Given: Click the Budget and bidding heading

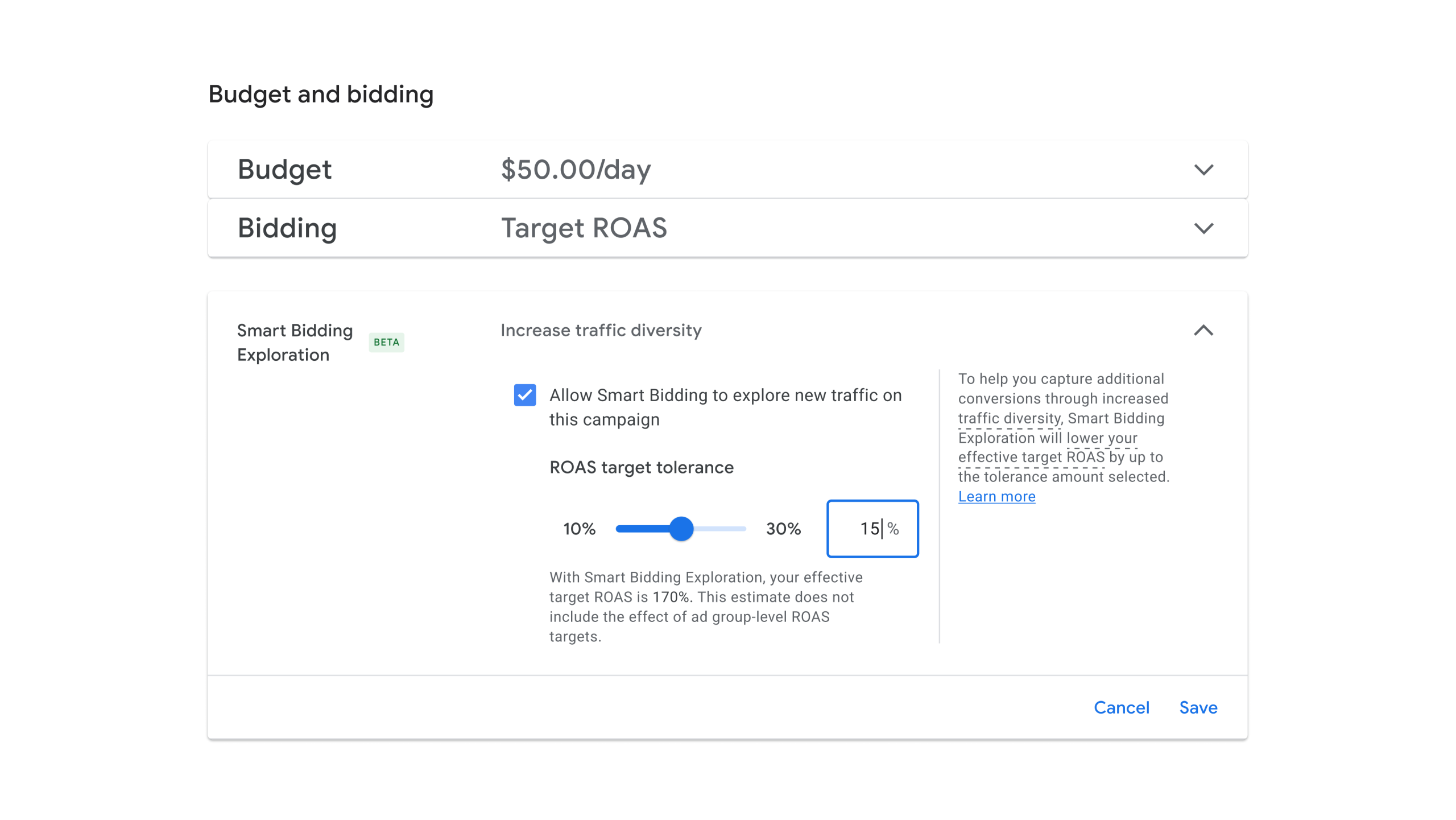Looking at the screenshot, I should (x=321, y=94).
